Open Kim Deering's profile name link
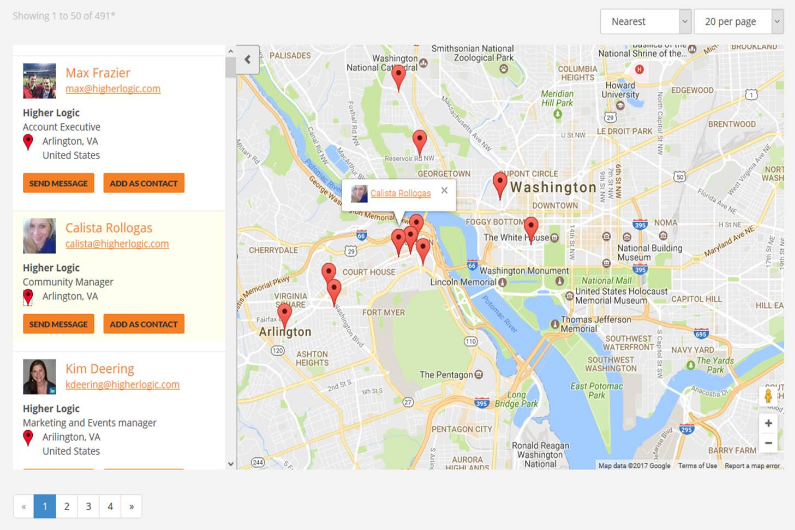795x530 pixels. point(100,369)
